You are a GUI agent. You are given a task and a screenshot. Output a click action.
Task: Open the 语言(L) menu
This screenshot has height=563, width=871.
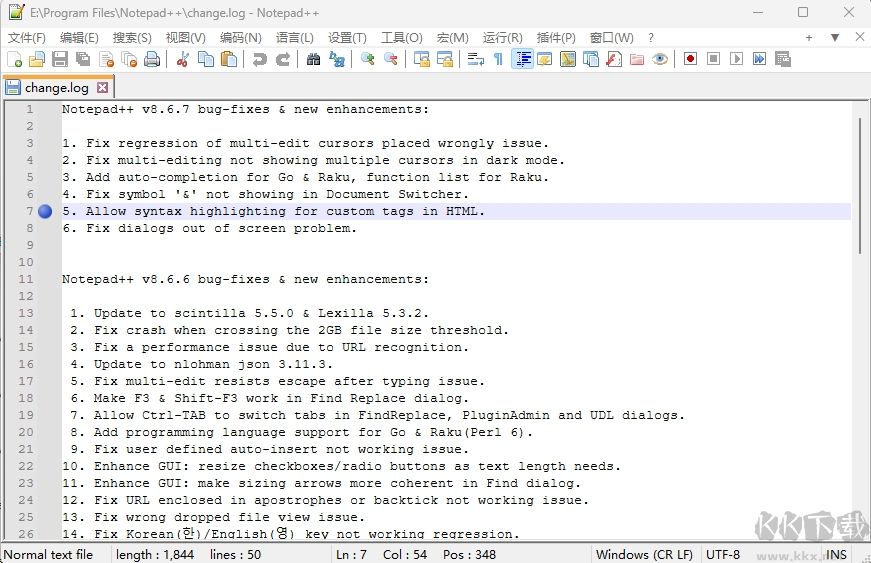click(x=295, y=38)
